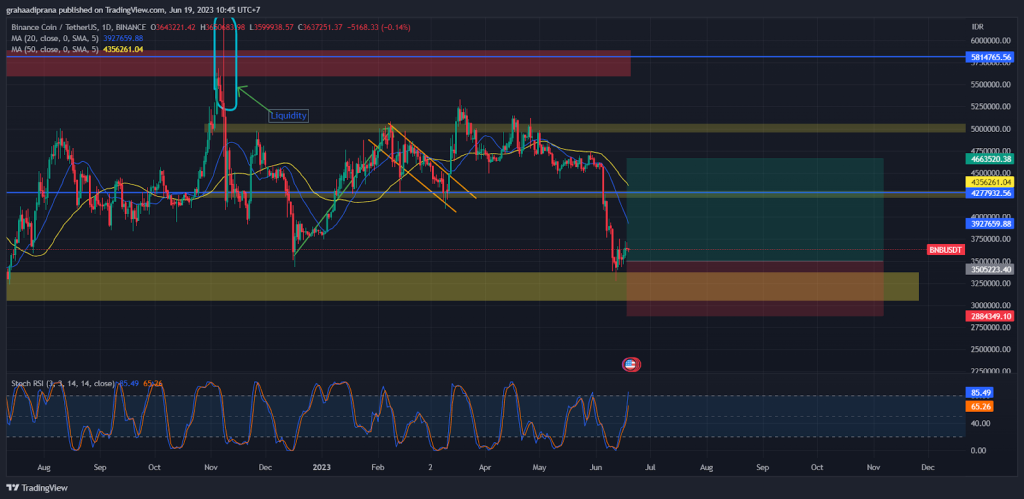This screenshot has width=1024, height=499.
Task: Click the 2023 year label on time axis
Action: [x=321, y=468]
